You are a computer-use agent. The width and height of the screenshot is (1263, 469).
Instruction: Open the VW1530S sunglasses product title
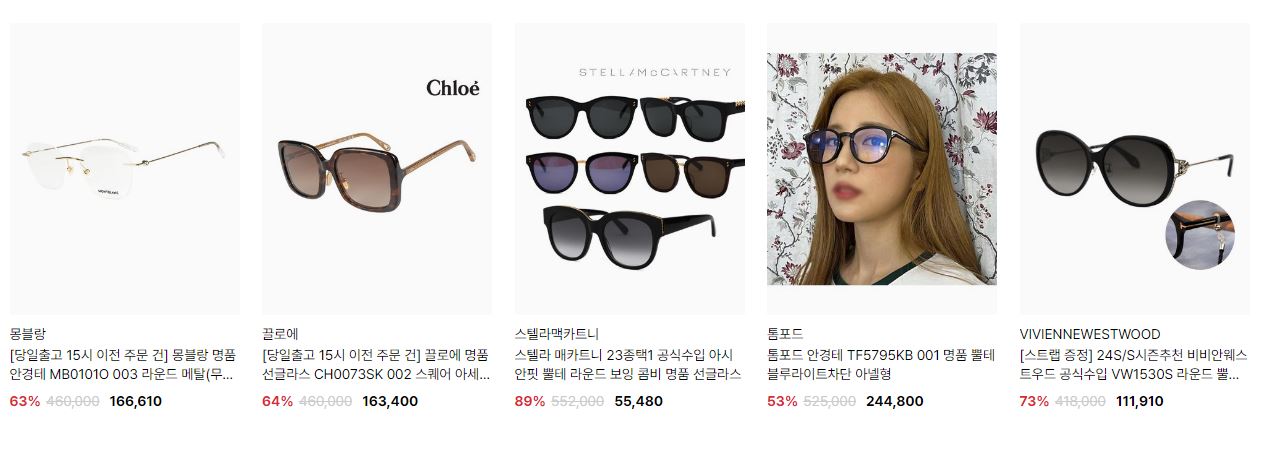coord(1134,364)
